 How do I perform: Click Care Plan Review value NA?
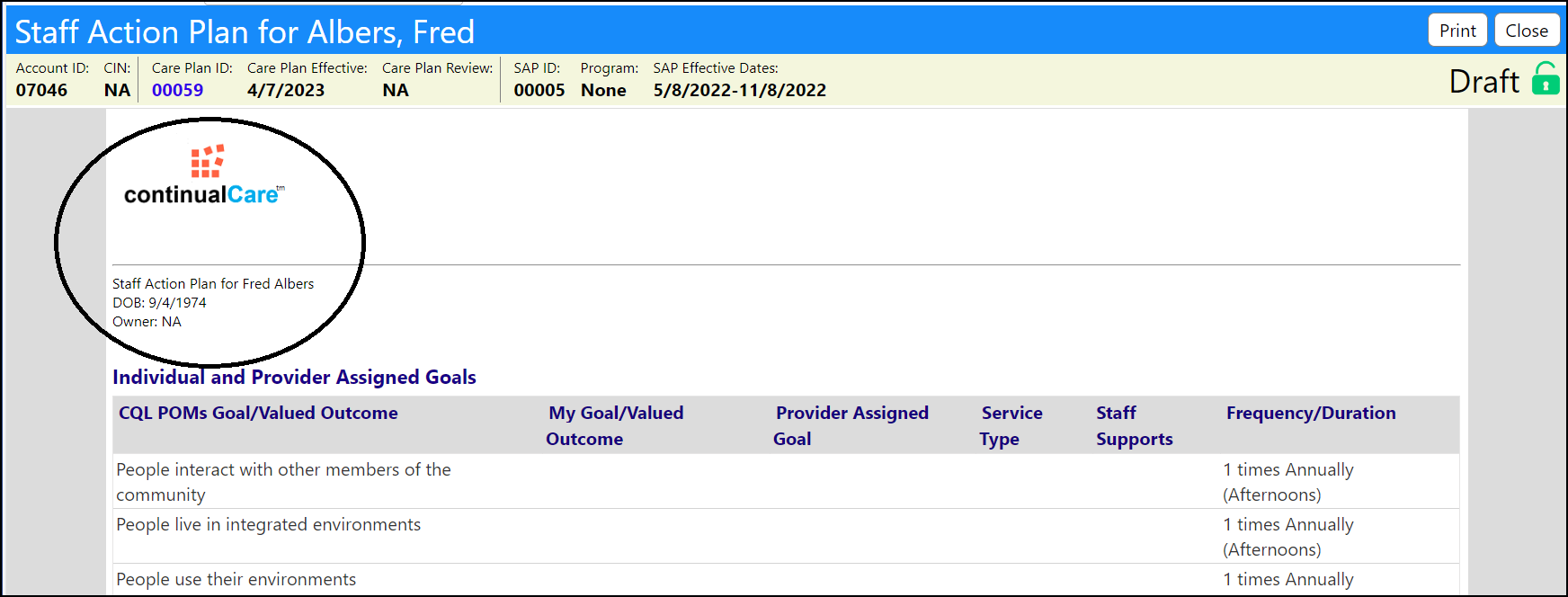(x=396, y=90)
